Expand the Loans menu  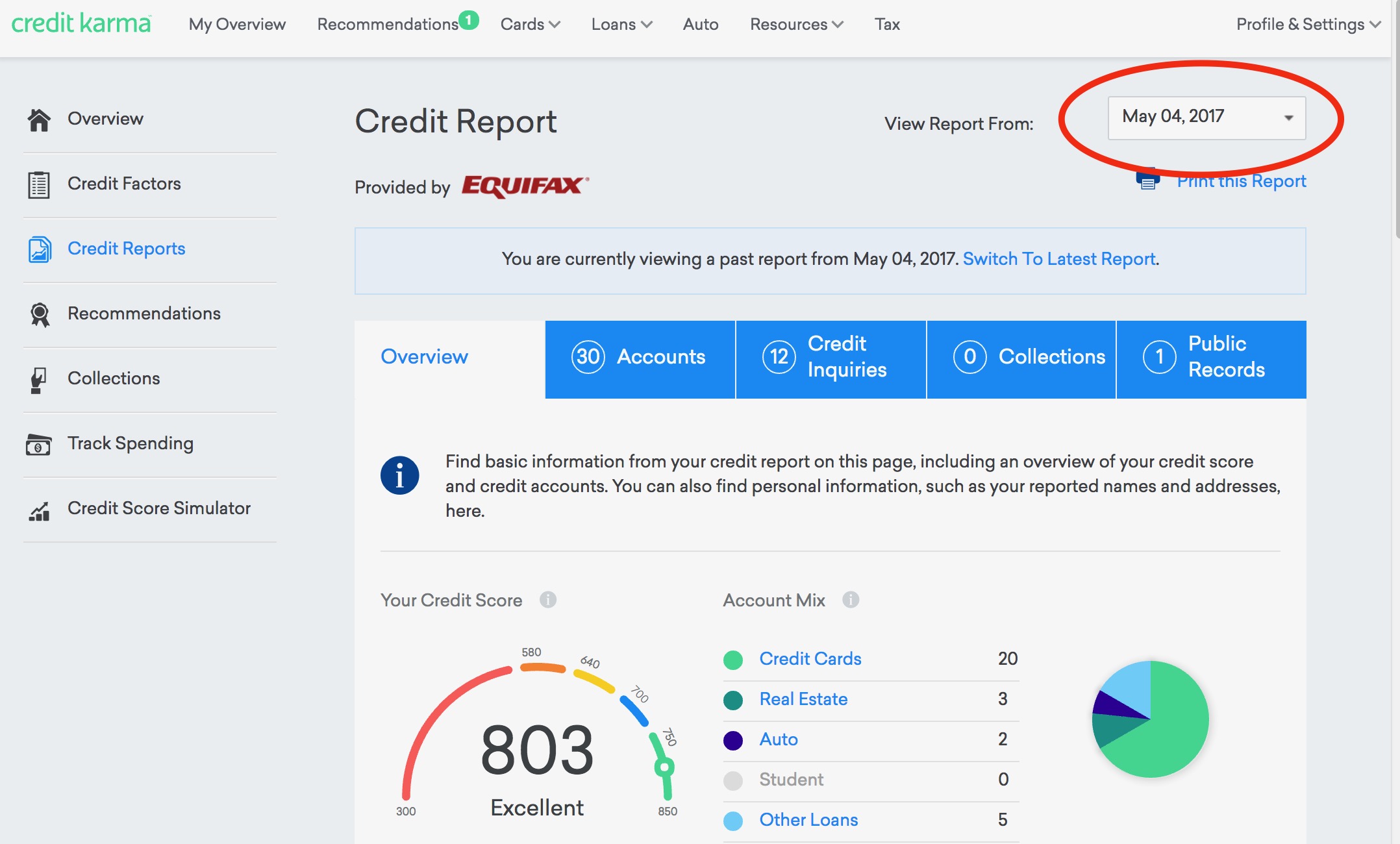tap(621, 24)
